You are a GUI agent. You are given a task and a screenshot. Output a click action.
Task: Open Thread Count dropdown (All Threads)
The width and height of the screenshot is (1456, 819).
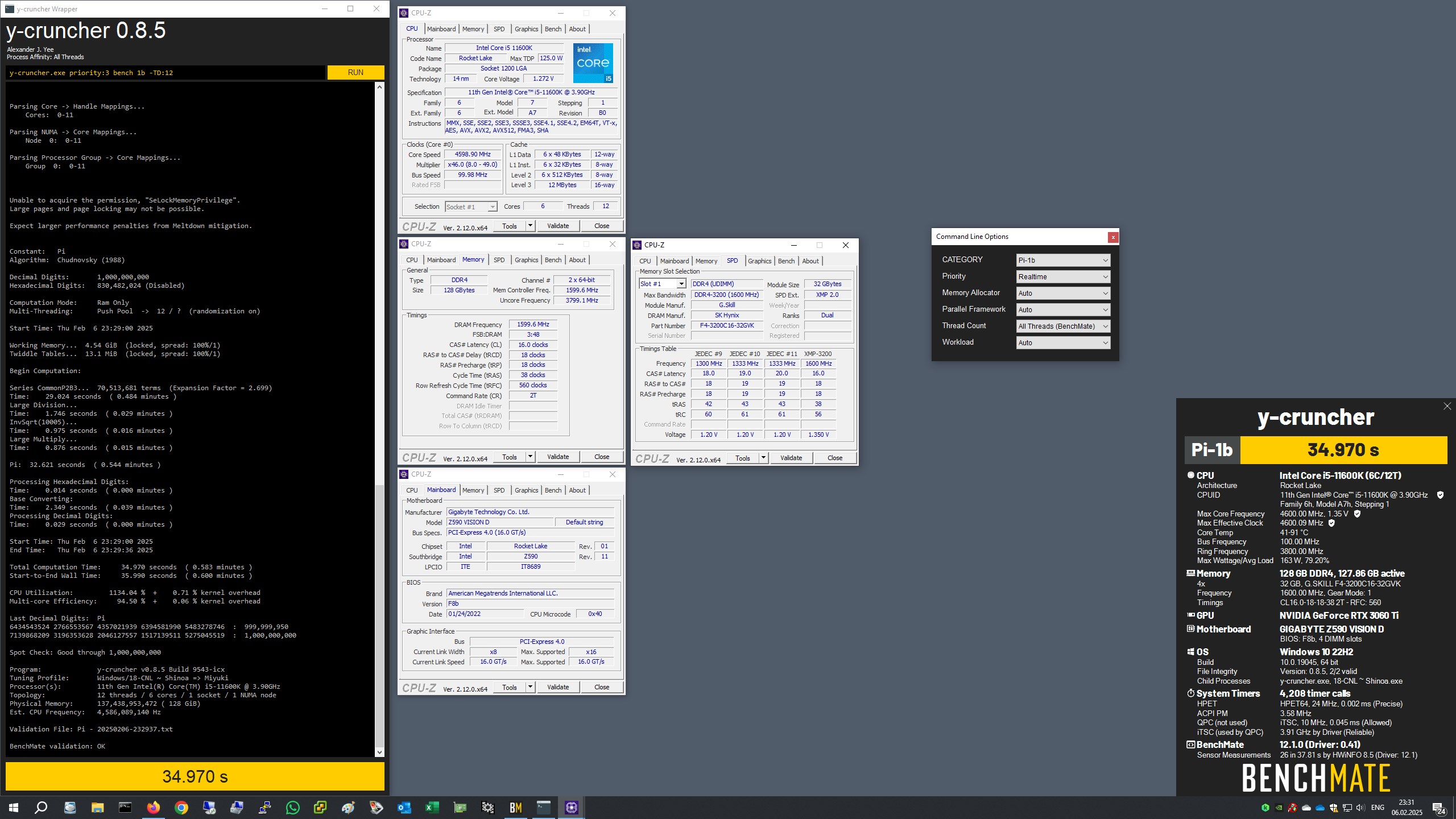(1063, 326)
